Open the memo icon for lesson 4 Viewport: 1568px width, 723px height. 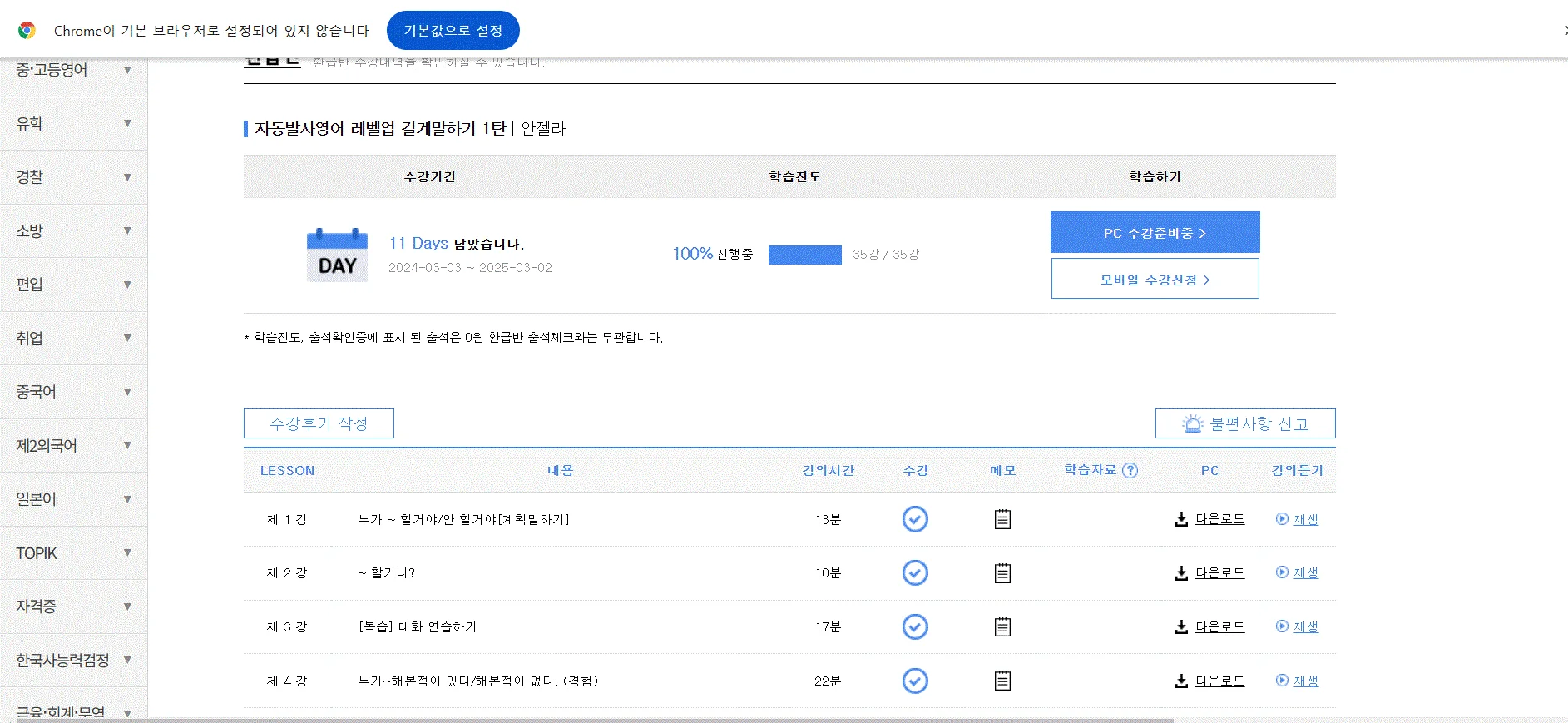point(1002,681)
